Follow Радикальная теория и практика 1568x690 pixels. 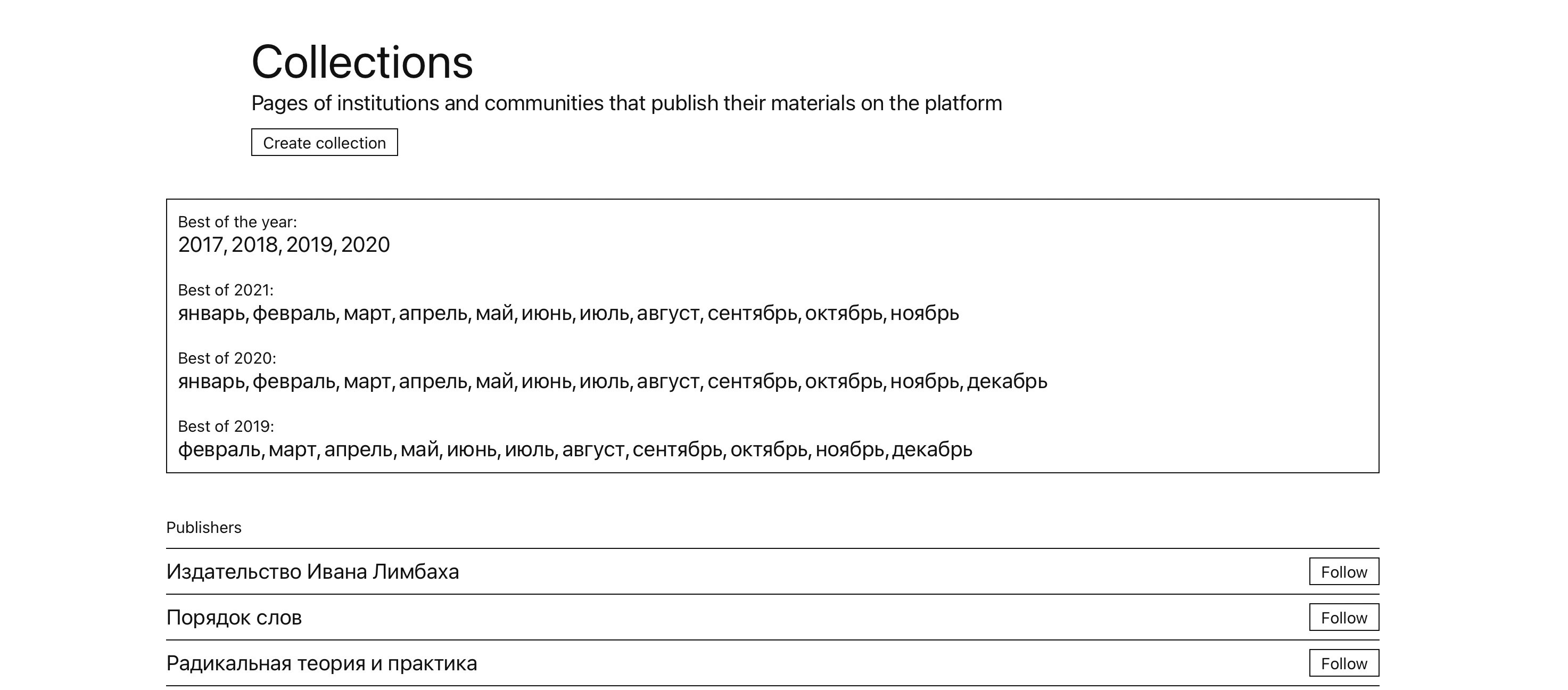(x=1344, y=663)
